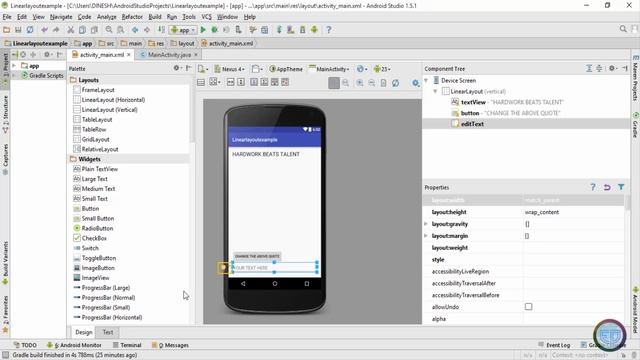Click Properties panel help question icon
This screenshot has height=360, width=640.
pyautogui.click(x=593, y=187)
